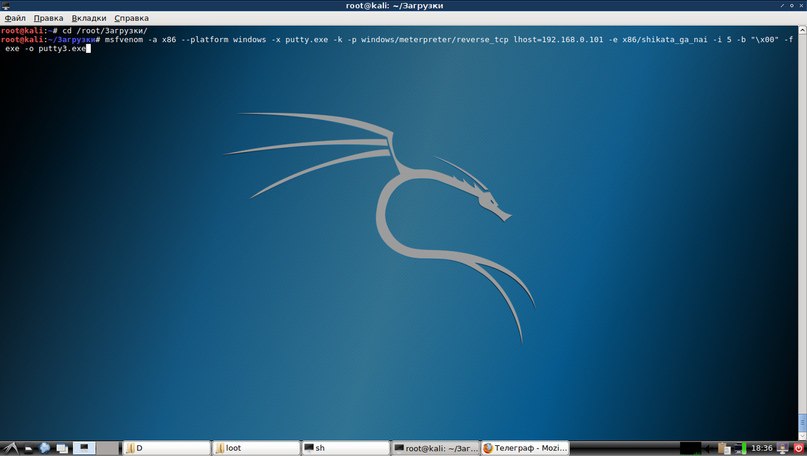Click the network monitor tray icon
807x456 pixels.
coord(740,448)
